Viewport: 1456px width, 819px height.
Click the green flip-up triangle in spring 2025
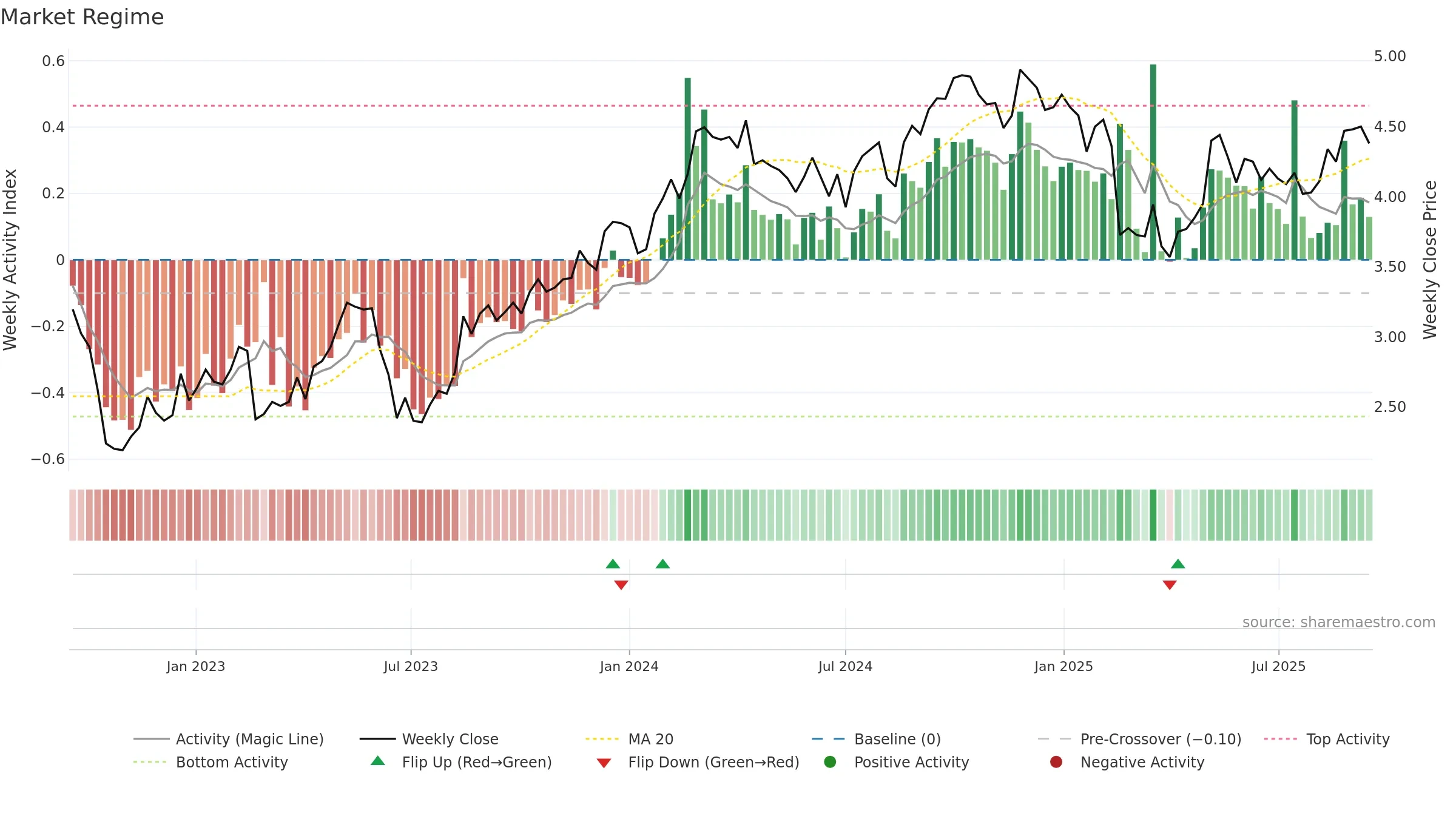tap(1178, 564)
